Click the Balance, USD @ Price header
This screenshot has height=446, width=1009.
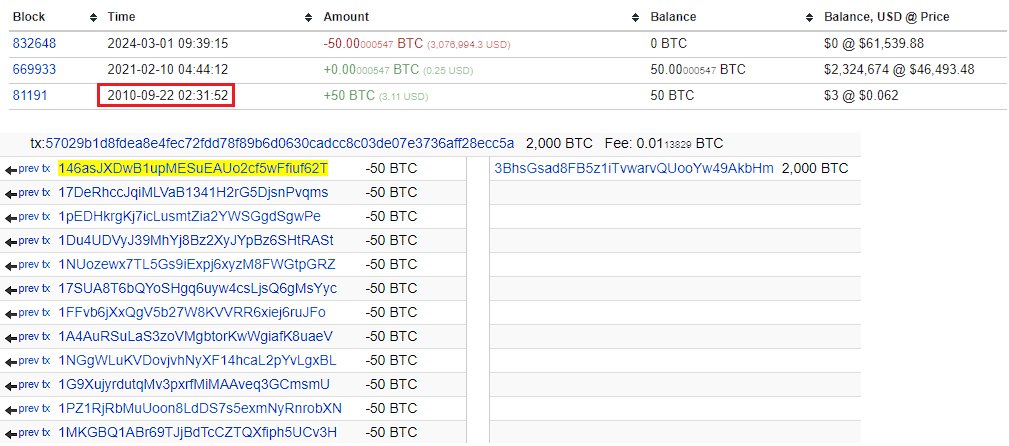(886, 17)
